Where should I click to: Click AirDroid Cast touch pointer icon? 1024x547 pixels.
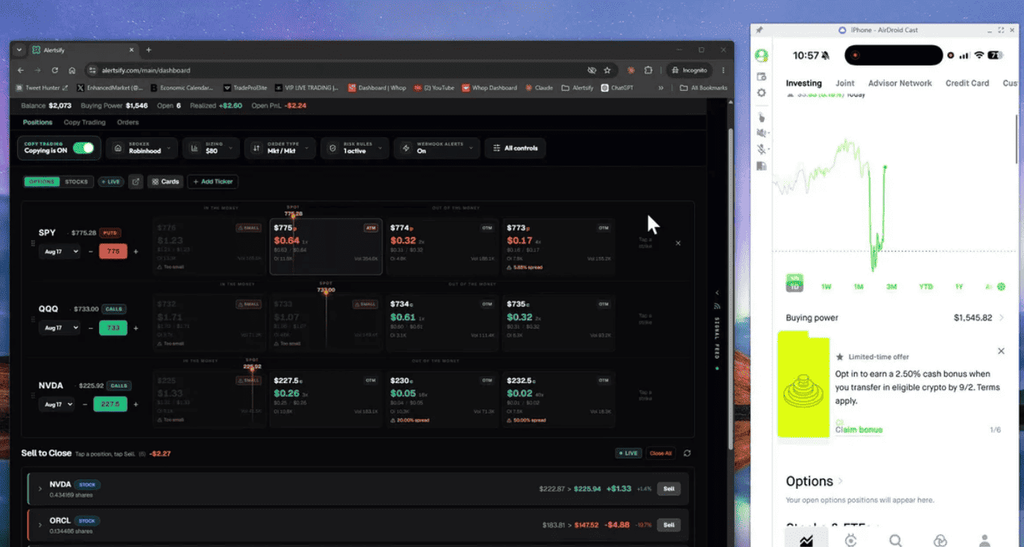coord(761,117)
